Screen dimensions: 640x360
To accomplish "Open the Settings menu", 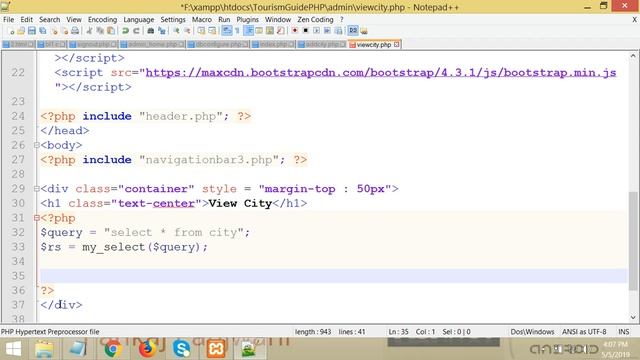I will click(x=173, y=20).
